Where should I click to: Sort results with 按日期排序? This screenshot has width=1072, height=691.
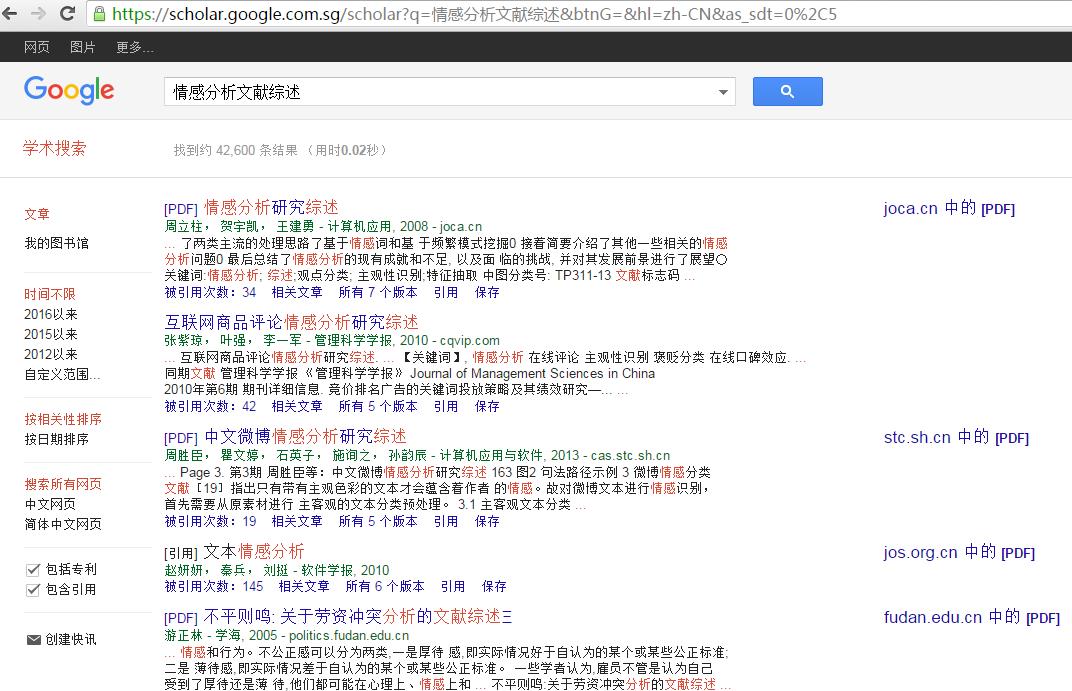click(57, 439)
